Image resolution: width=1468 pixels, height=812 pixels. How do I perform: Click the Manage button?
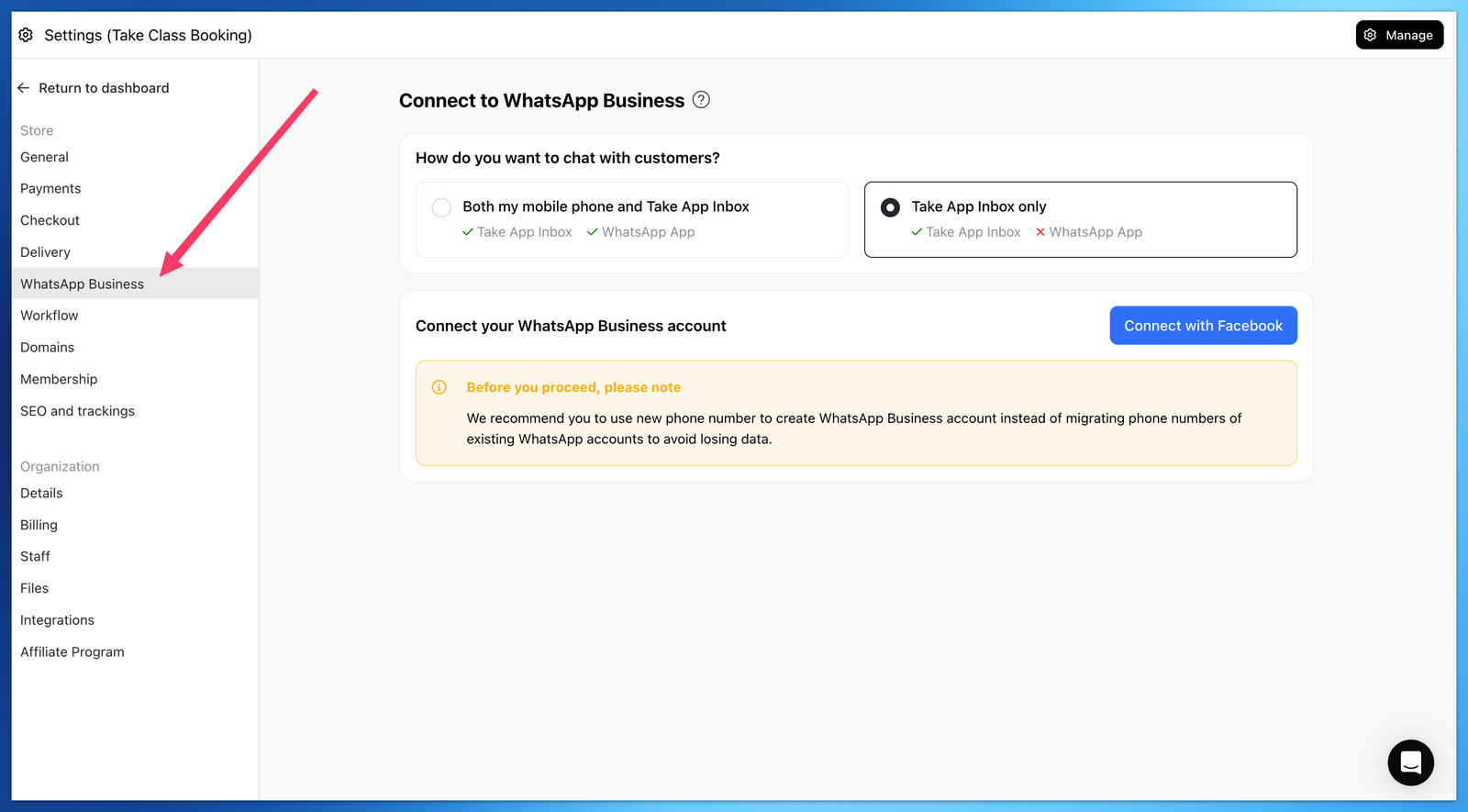[1399, 35]
